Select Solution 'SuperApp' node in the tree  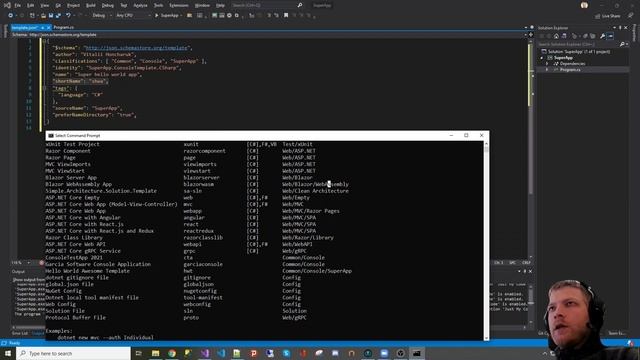coord(576,51)
